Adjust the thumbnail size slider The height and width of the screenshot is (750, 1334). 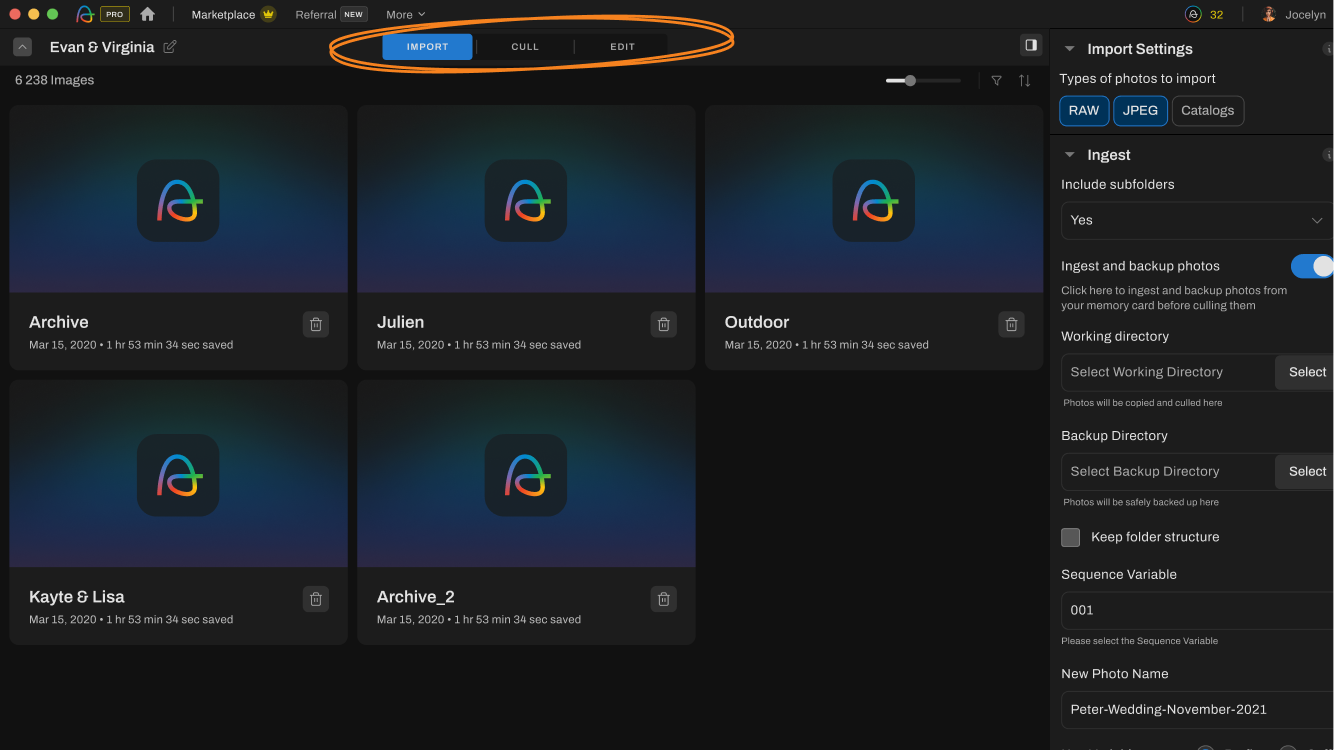[x=910, y=81]
